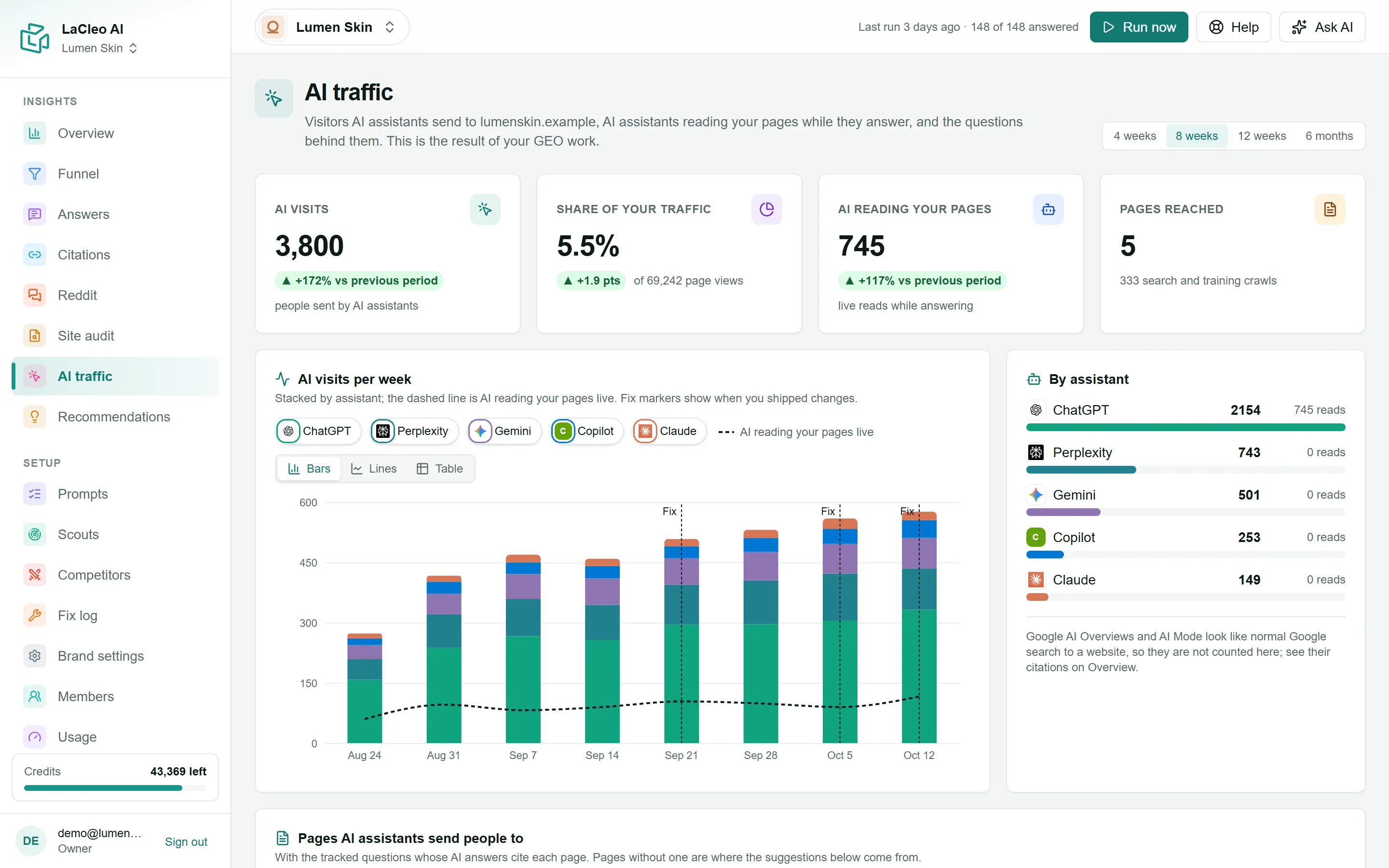1389x868 pixels.
Task: Click the Usage gauge icon
Action: coord(34,737)
